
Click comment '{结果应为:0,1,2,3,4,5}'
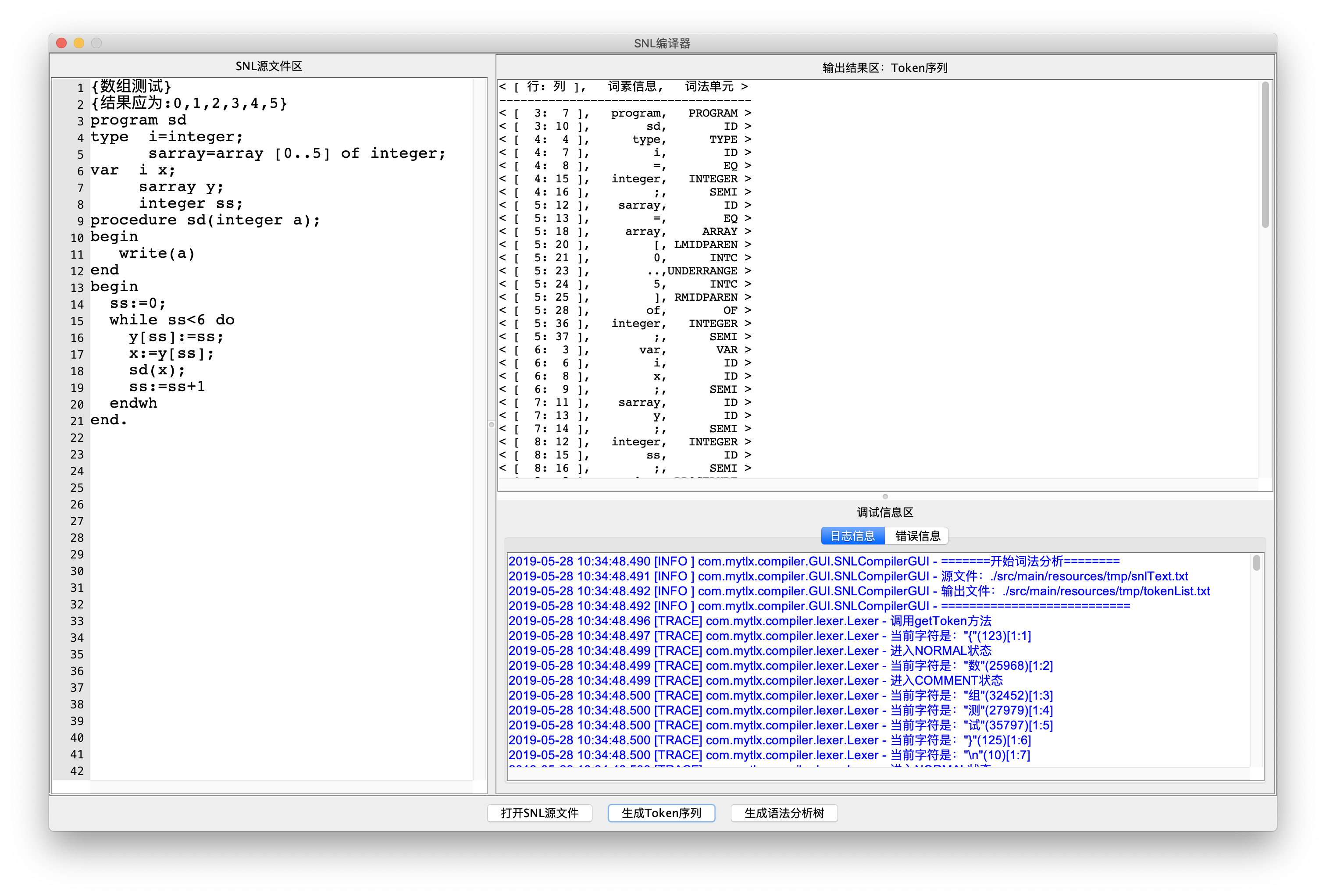(x=188, y=103)
